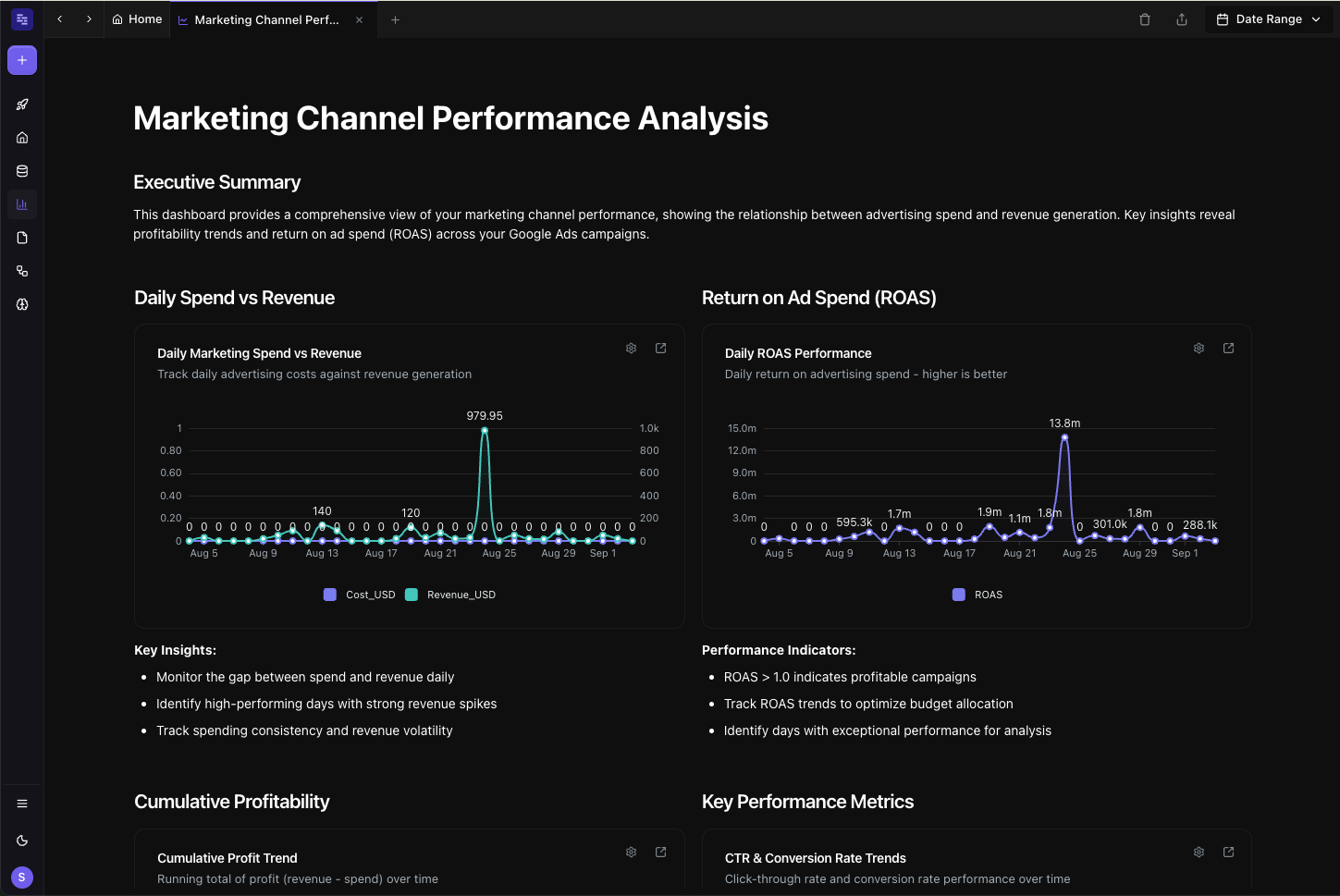This screenshot has width=1340, height=896.
Task: Open the rocket launch icon in sidebar
Action: point(22,104)
